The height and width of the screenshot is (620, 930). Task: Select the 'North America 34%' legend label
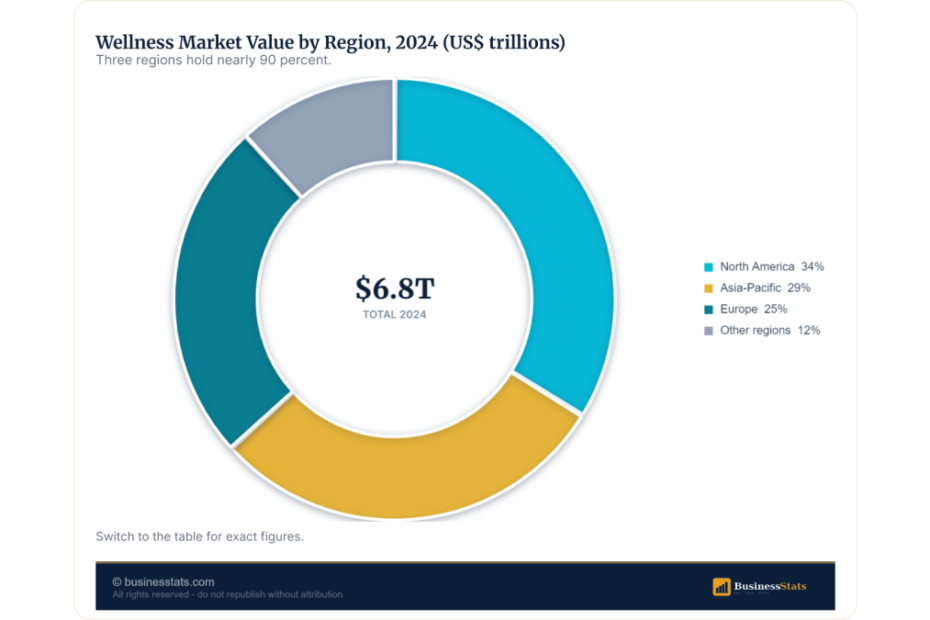point(772,267)
